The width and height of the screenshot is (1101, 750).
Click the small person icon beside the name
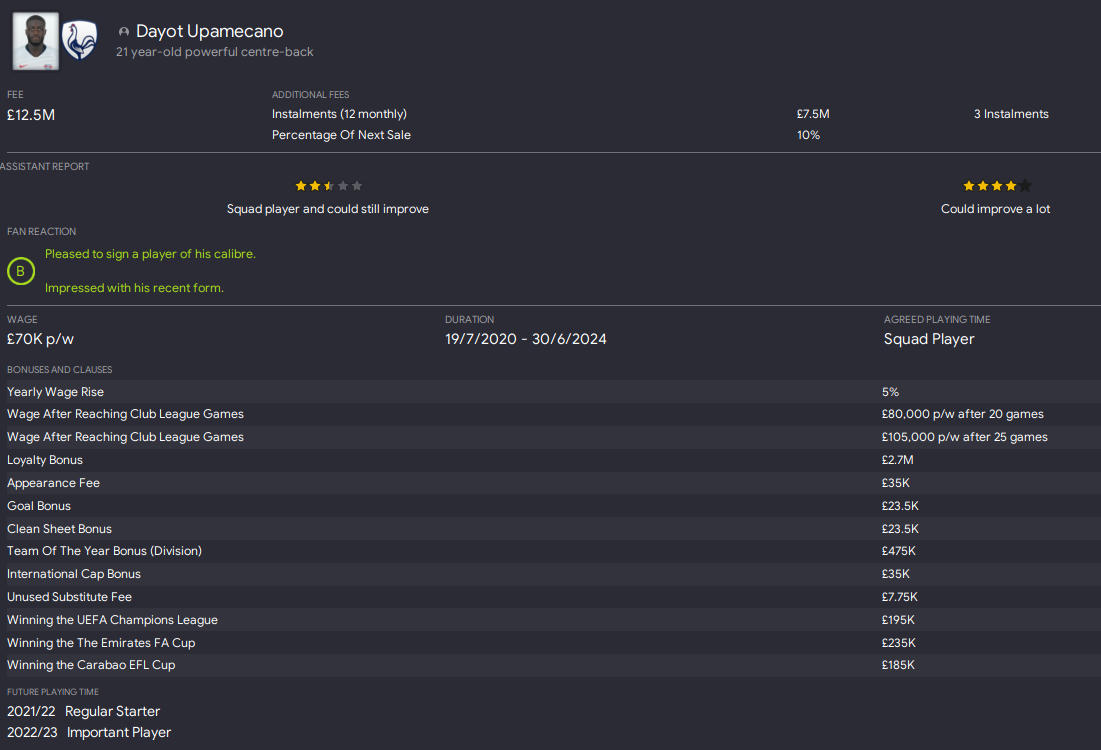coord(124,32)
